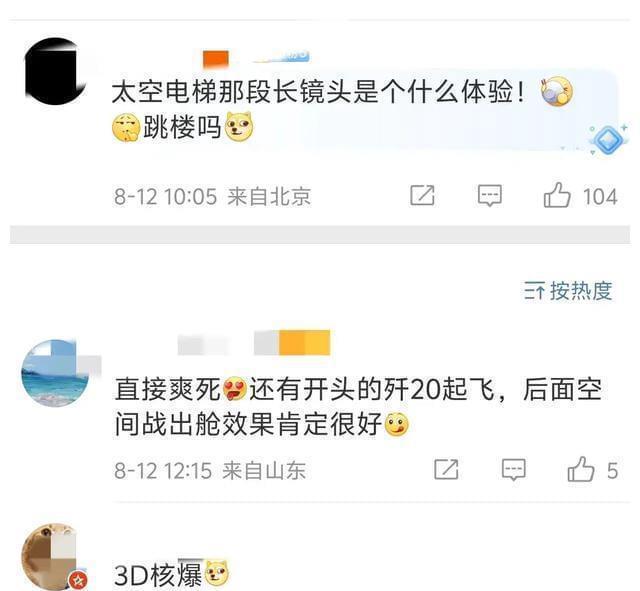Tap the reply icon on the 山东 comment
This screenshot has height=591, width=640.
click(x=513, y=469)
